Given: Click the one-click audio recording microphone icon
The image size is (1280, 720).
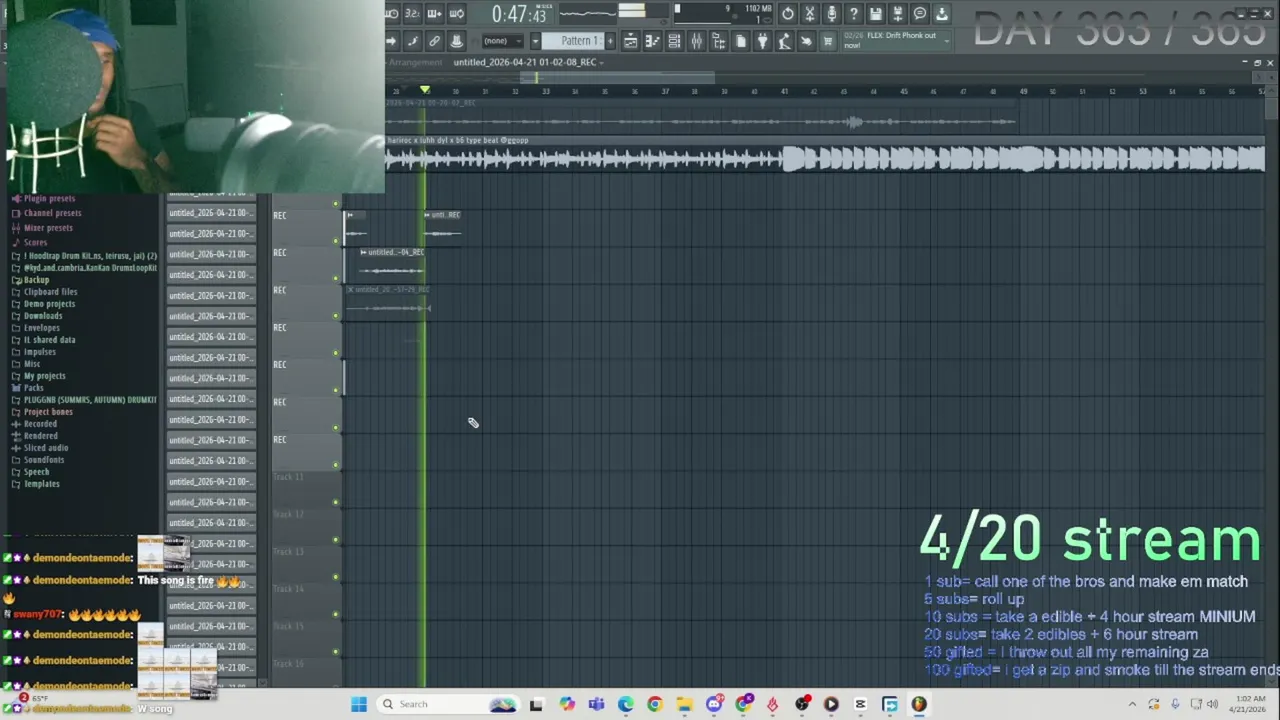Looking at the screenshot, I should point(832,14).
